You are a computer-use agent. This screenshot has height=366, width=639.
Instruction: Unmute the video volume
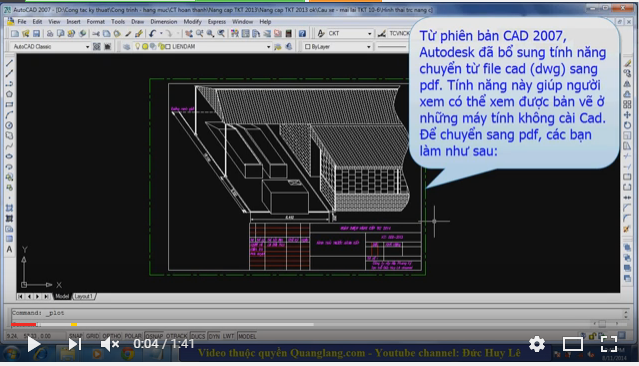pyautogui.click(x=110, y=344)
